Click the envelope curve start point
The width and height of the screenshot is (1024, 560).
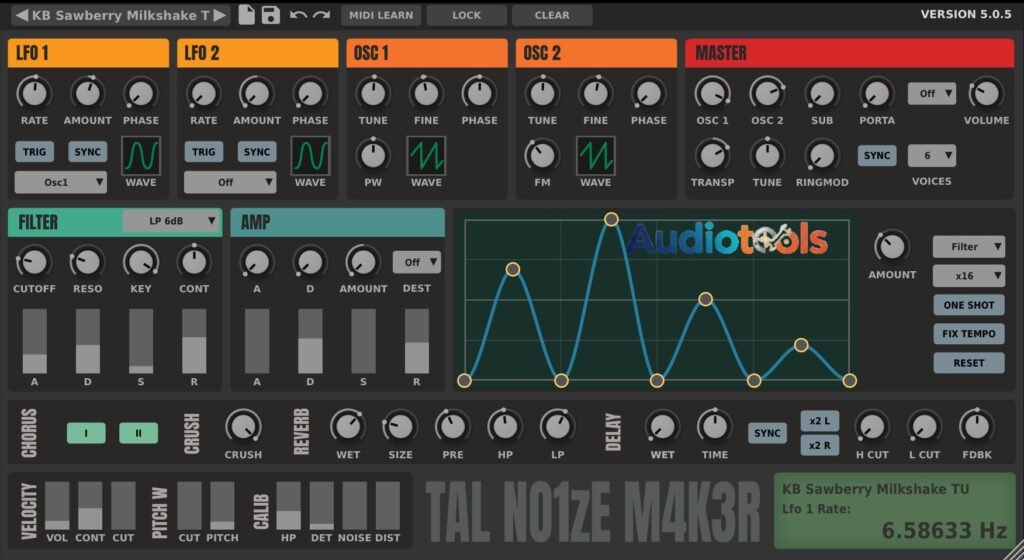(464, 381)
